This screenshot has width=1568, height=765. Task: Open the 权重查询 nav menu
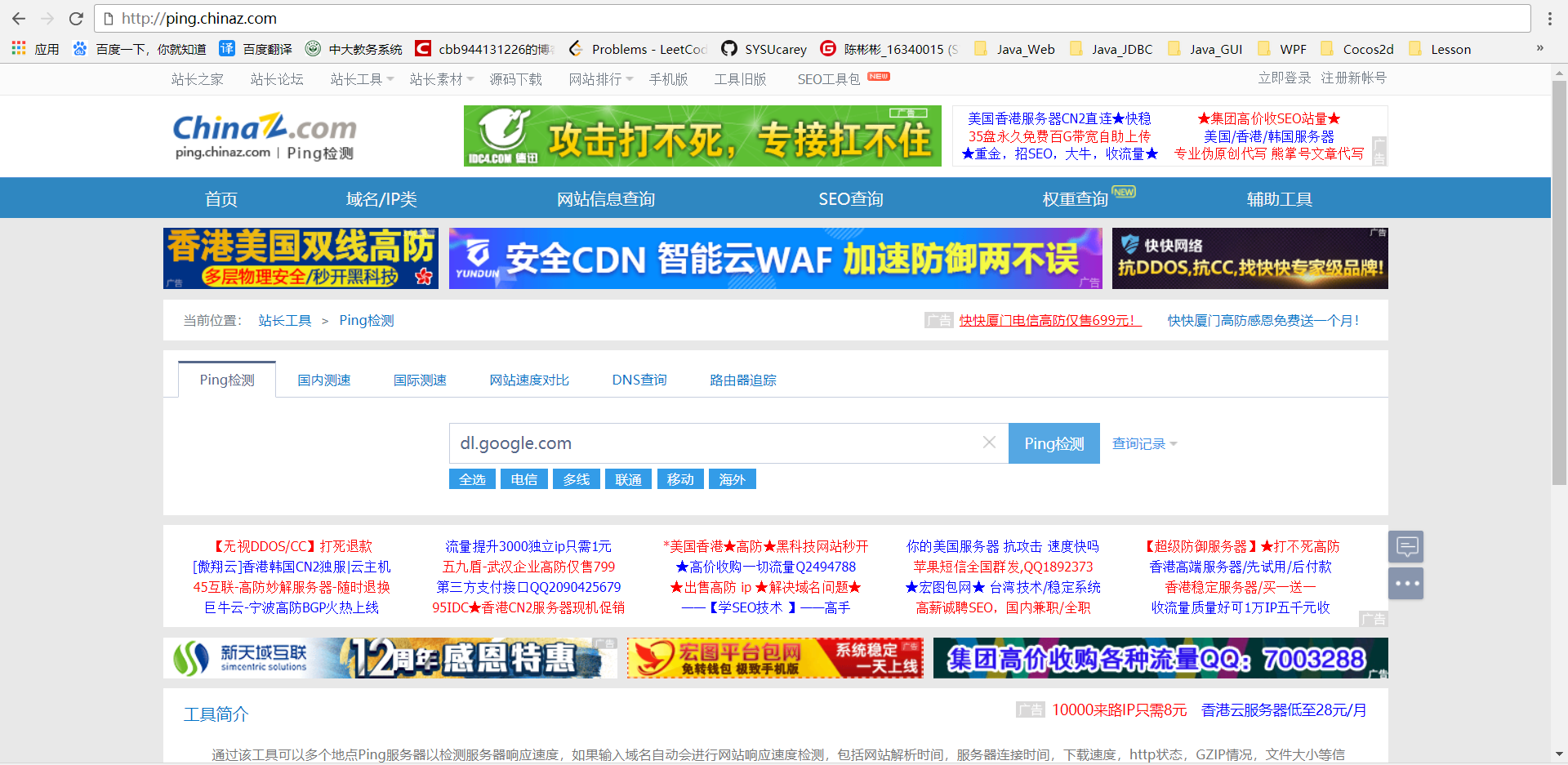[1076, 198]
